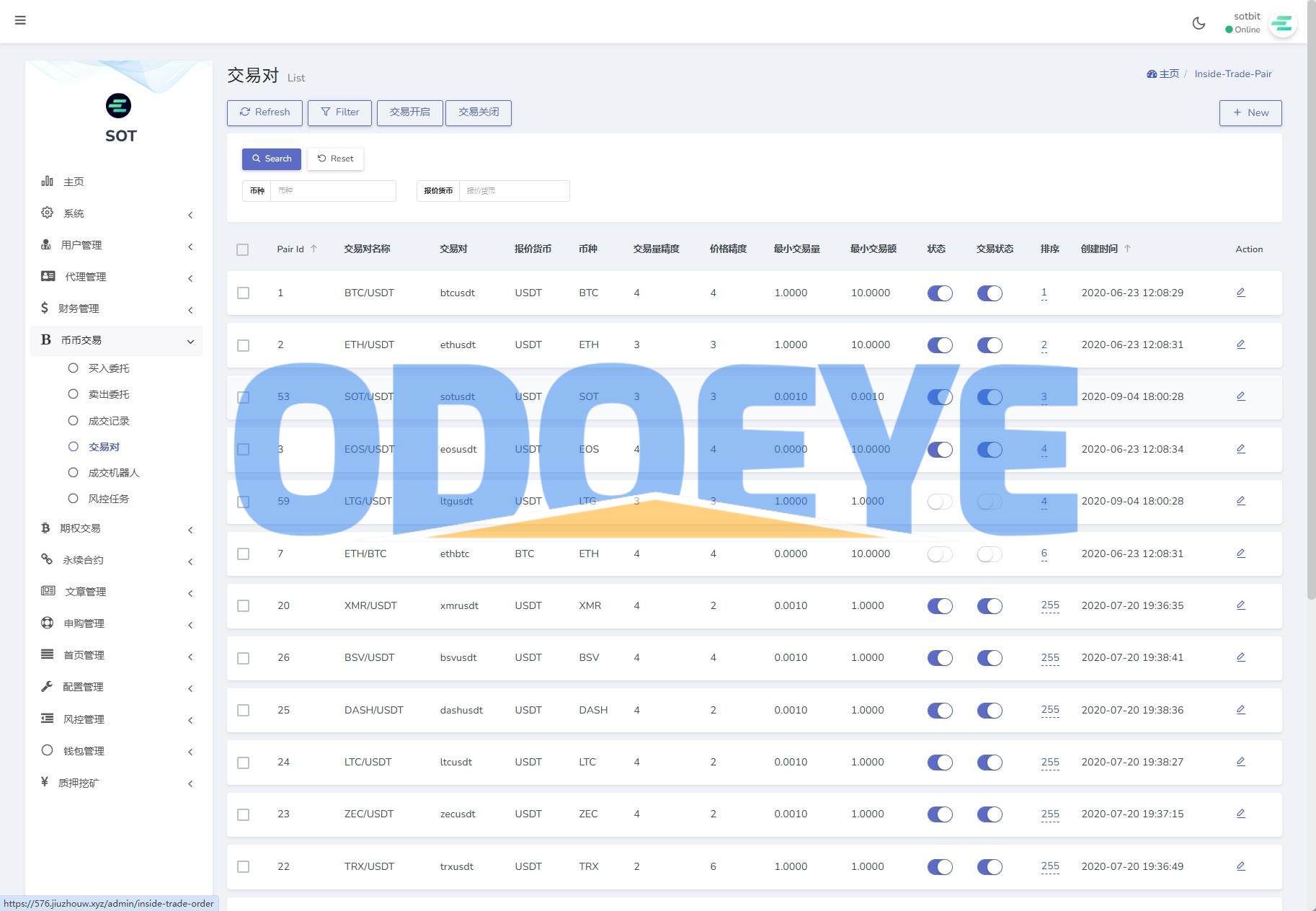
Task: Expand the 用户管理 menu chevron
Action: pos(190,246)
